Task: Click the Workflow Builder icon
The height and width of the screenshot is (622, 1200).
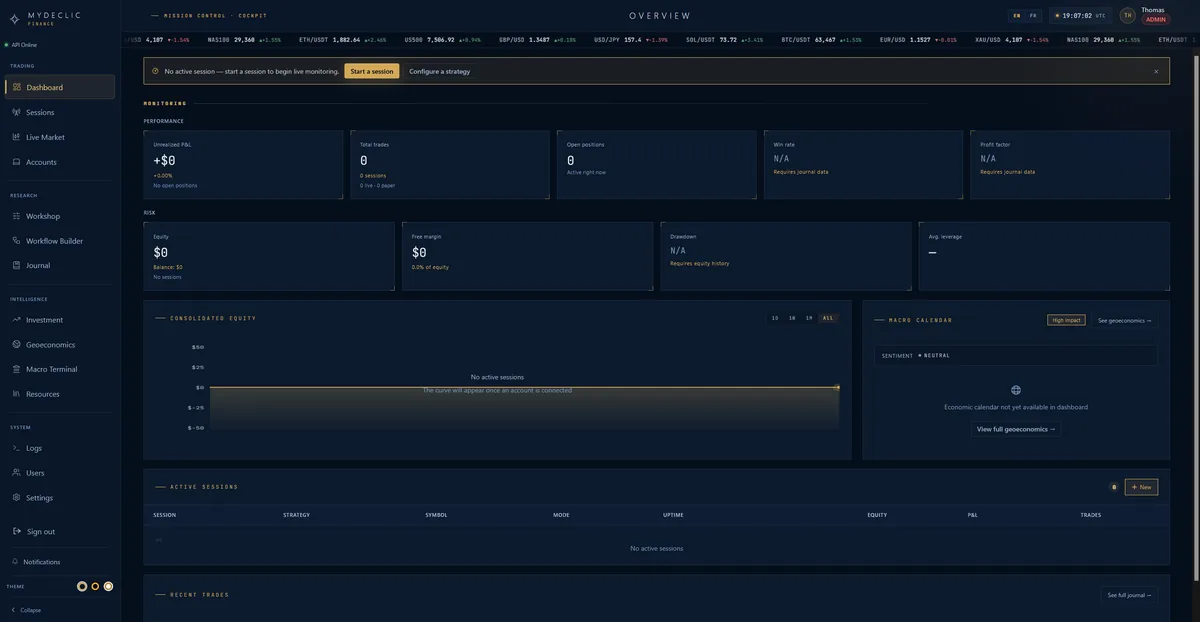Action: tap(17, 241)
